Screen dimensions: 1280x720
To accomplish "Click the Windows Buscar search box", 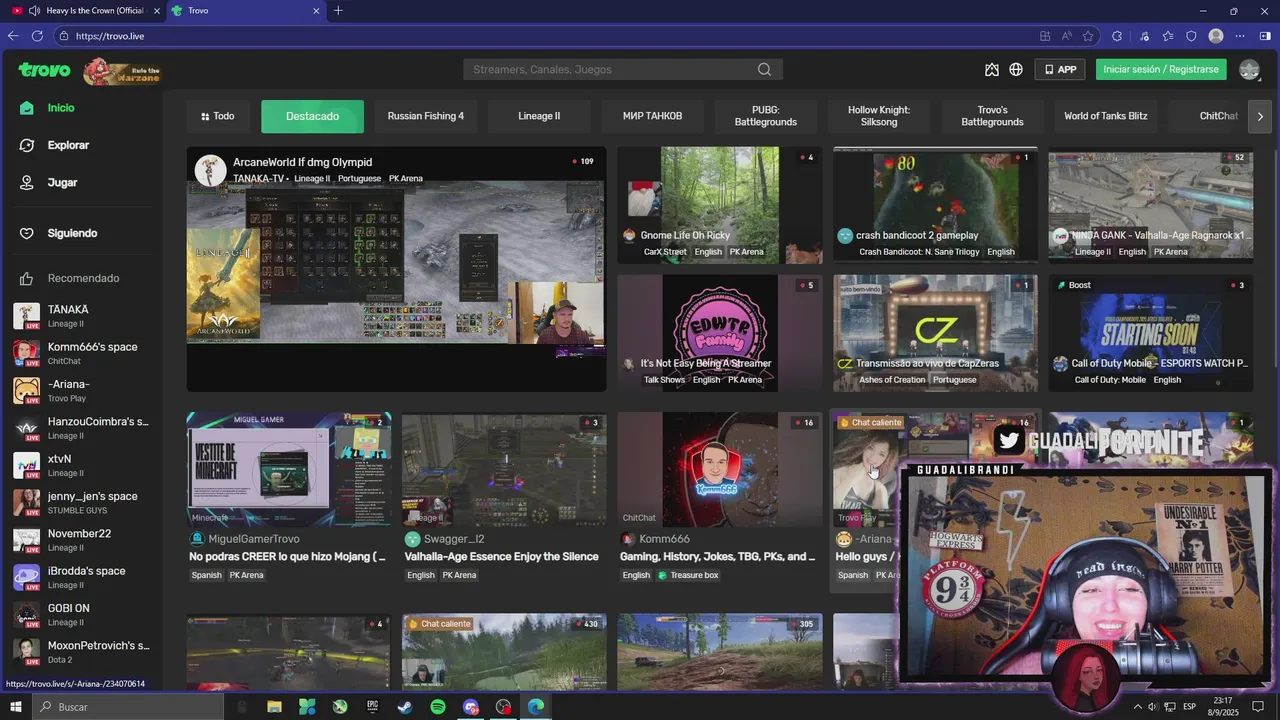I will click(128, 707).
